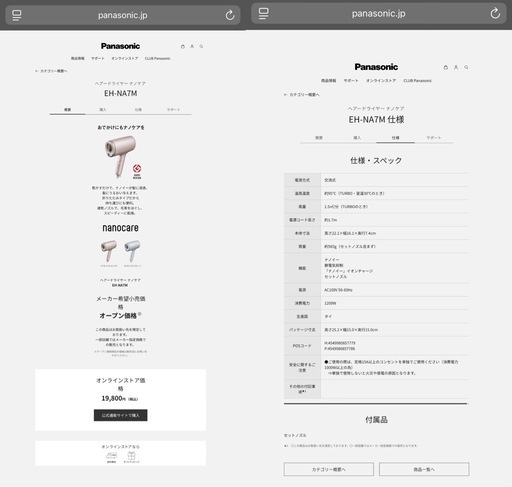512x487 pixels.
Task: Open the account icon on the right page
Action: pyautogui.click(x=456, y=67)
